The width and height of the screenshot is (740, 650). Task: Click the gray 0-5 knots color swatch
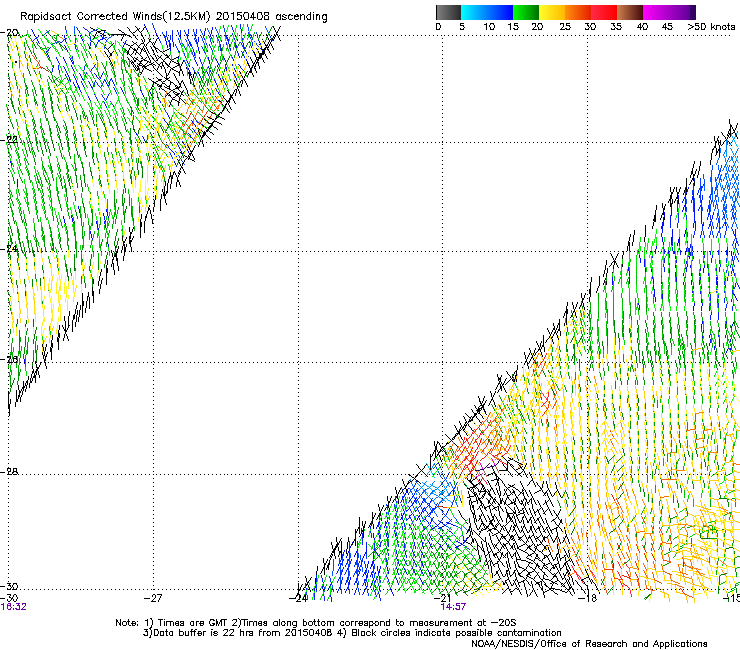coord(448,12)
